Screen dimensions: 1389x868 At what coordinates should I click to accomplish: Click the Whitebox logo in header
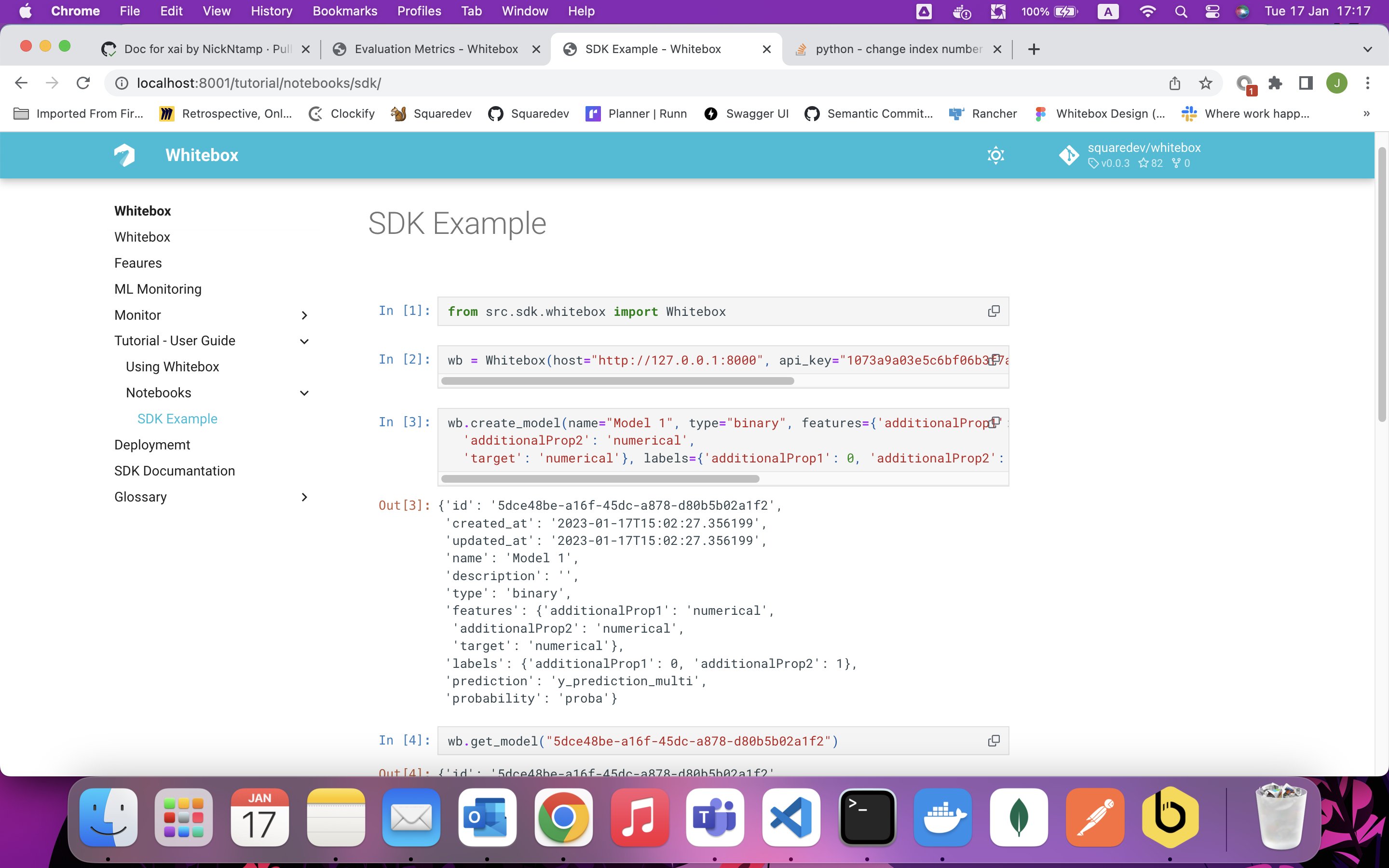(x=124, y=155)
